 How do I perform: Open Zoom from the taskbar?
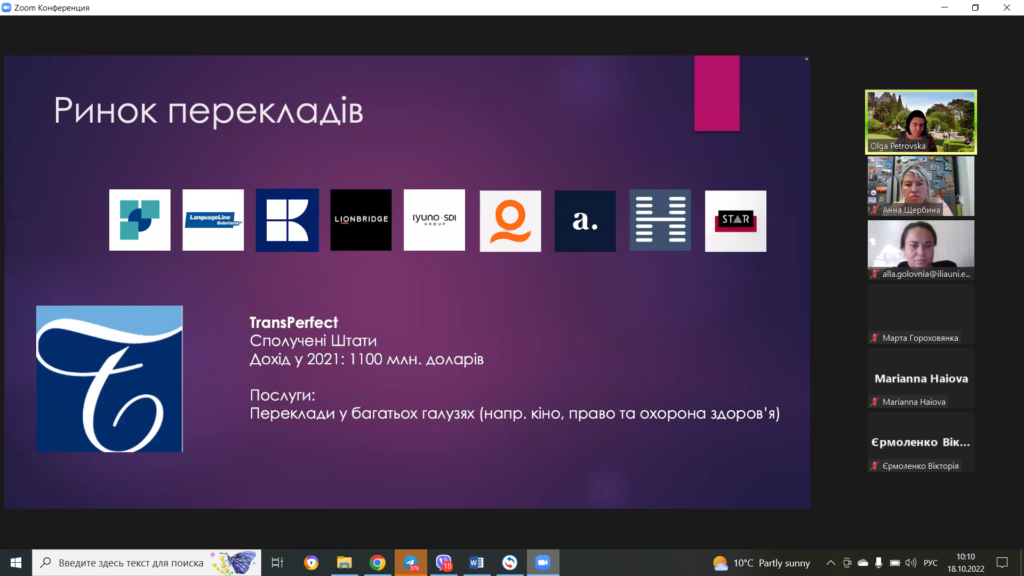pyautogui.click(x=542, y=563)
